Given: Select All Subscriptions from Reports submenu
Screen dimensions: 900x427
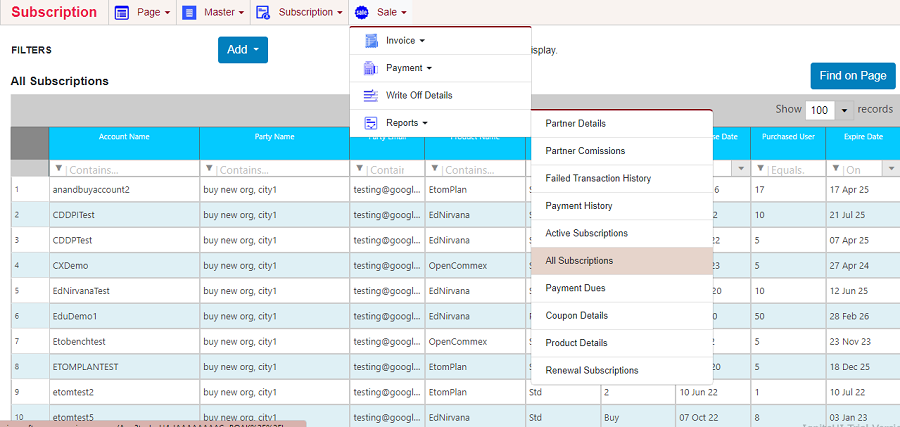Looking at the screenshot, I should [579, 261].
